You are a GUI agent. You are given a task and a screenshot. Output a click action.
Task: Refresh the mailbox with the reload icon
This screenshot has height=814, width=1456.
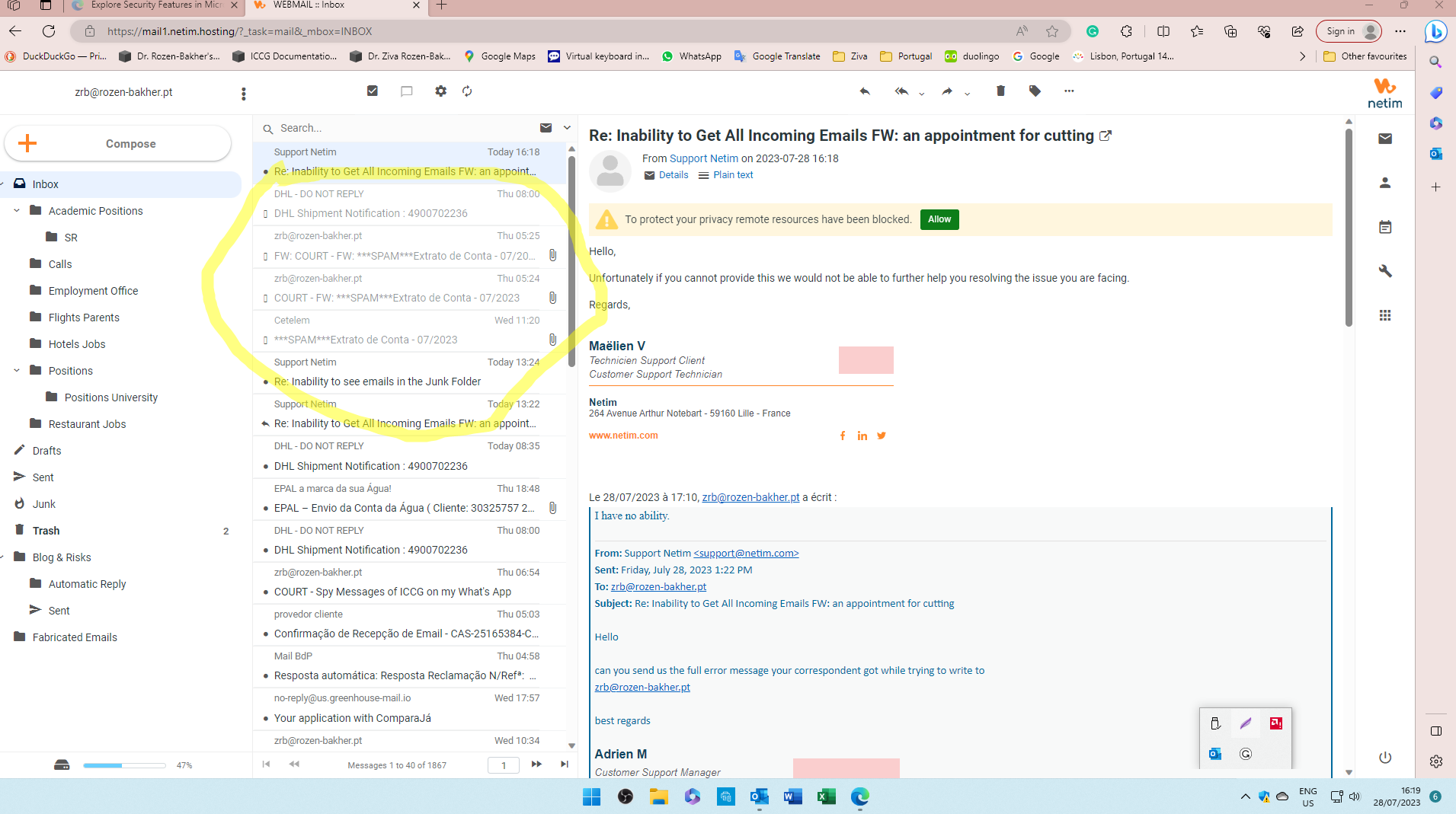coord(467,91)
